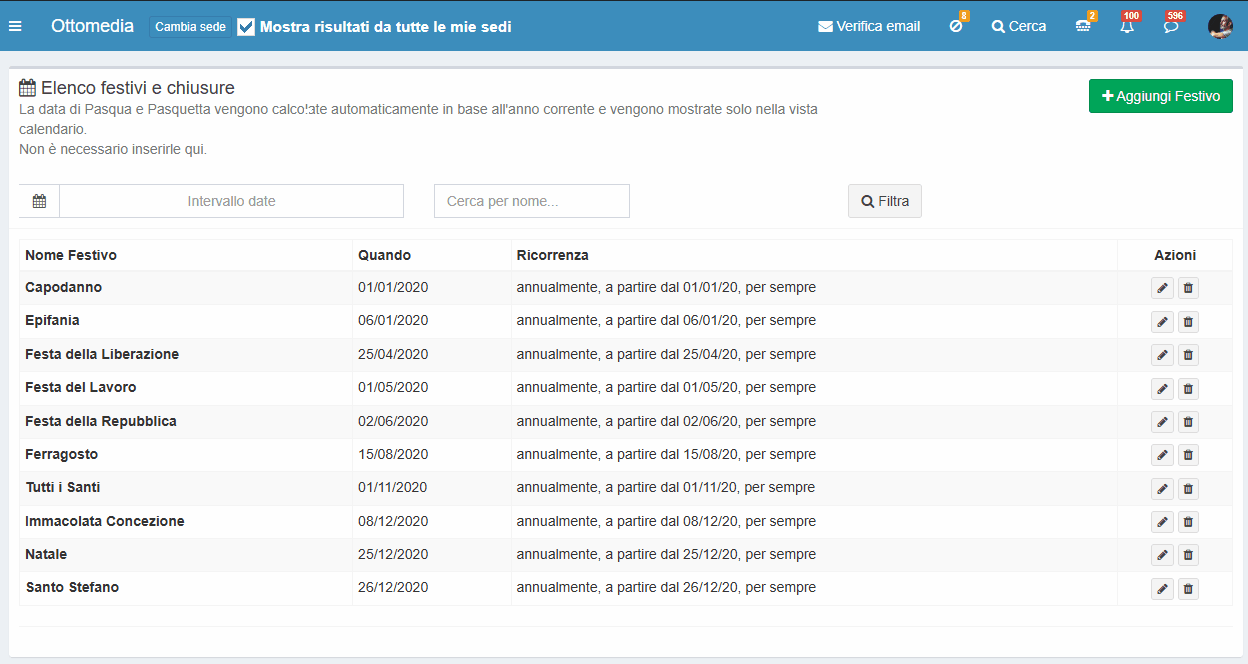Edit the Ferragosto holiday entry

[x=1162, y=456]
